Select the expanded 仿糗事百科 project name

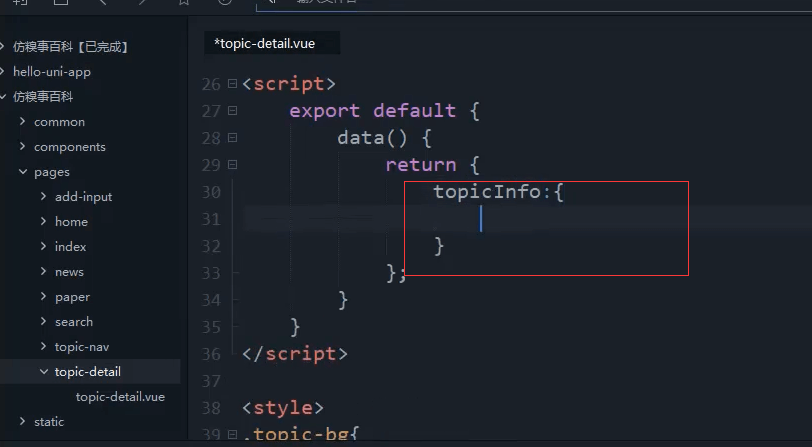click(43, 96)
